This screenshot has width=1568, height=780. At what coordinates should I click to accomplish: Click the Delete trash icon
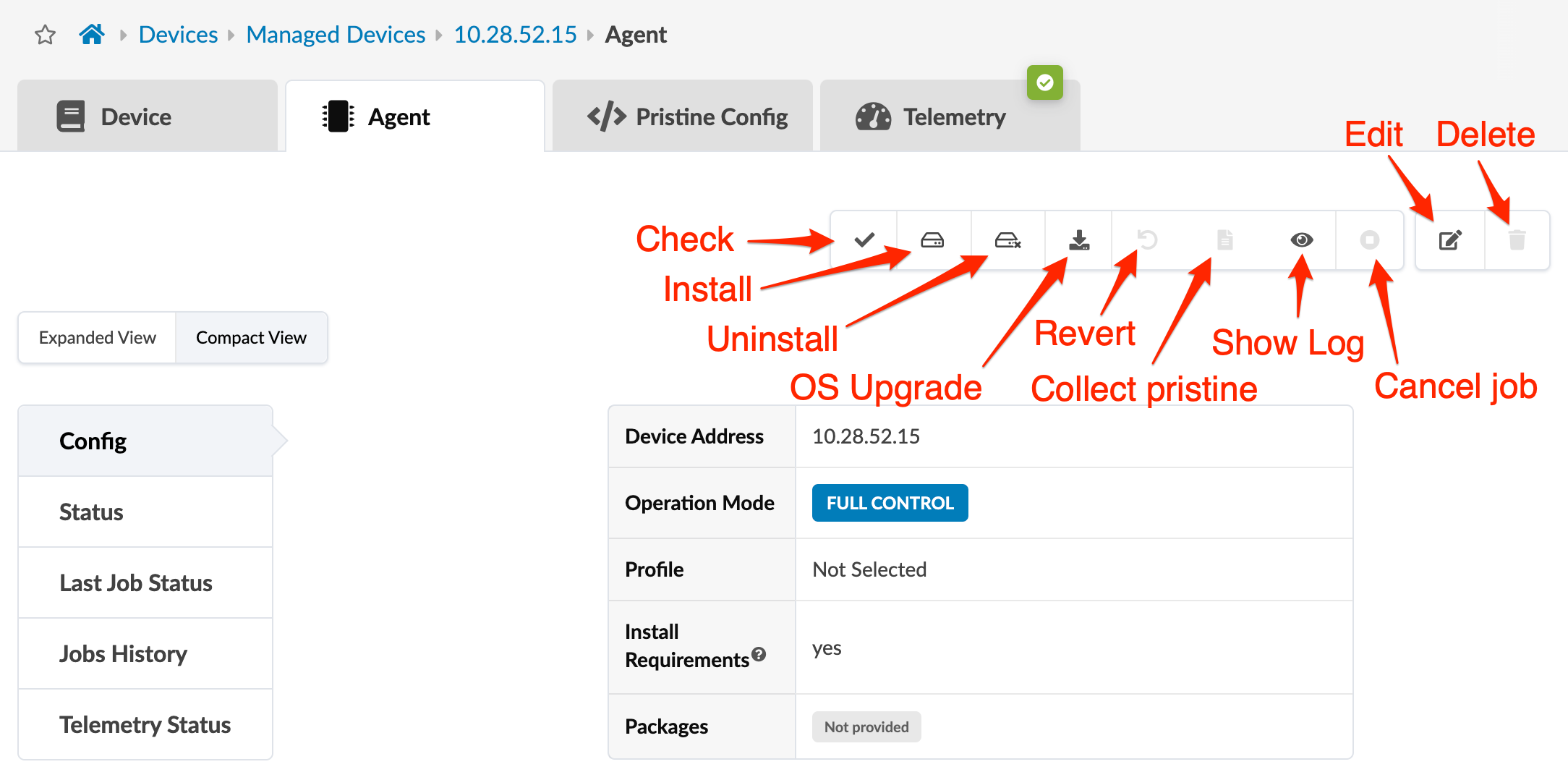(1517, 240)
